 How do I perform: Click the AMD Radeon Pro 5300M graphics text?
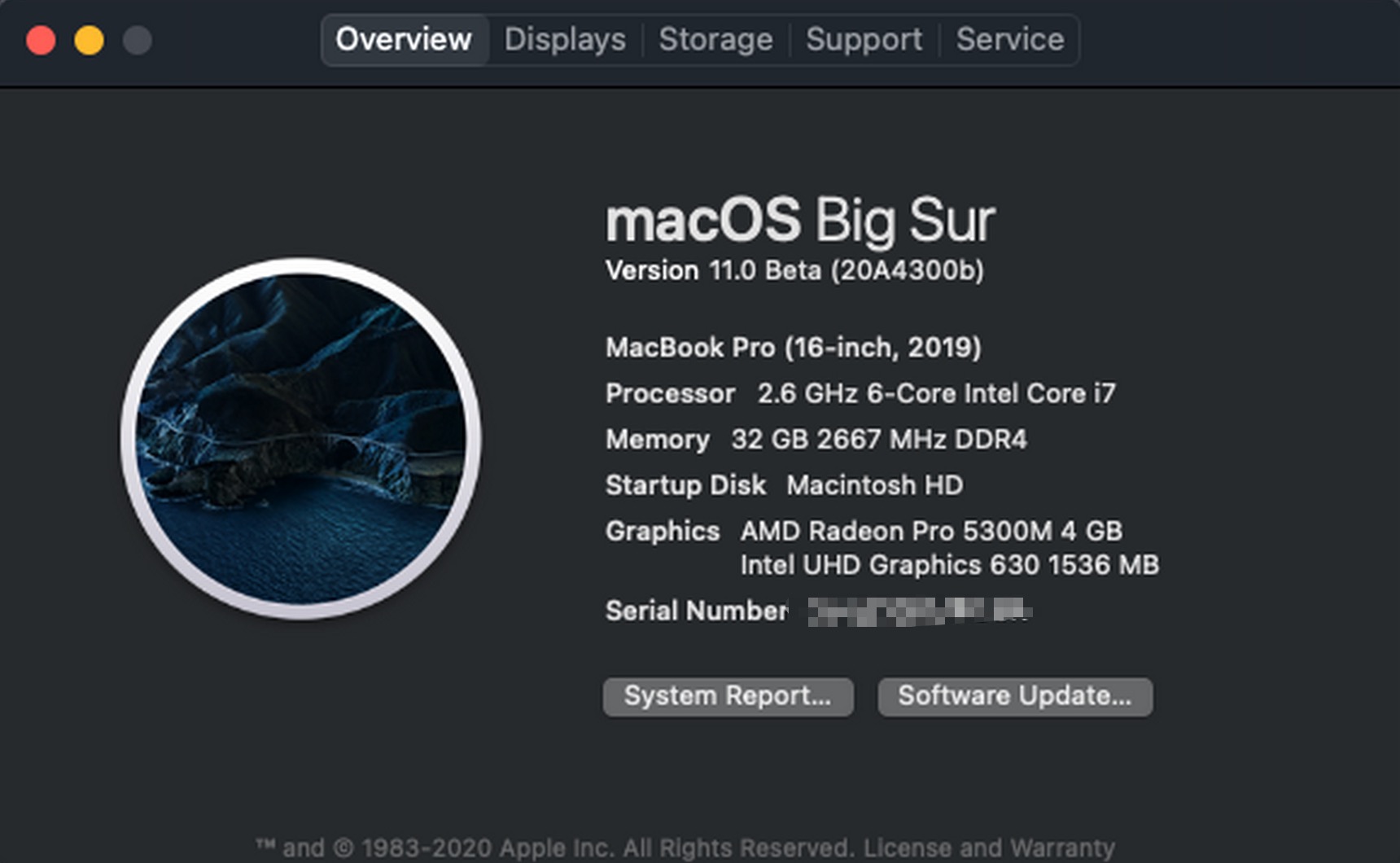(931, 531)
